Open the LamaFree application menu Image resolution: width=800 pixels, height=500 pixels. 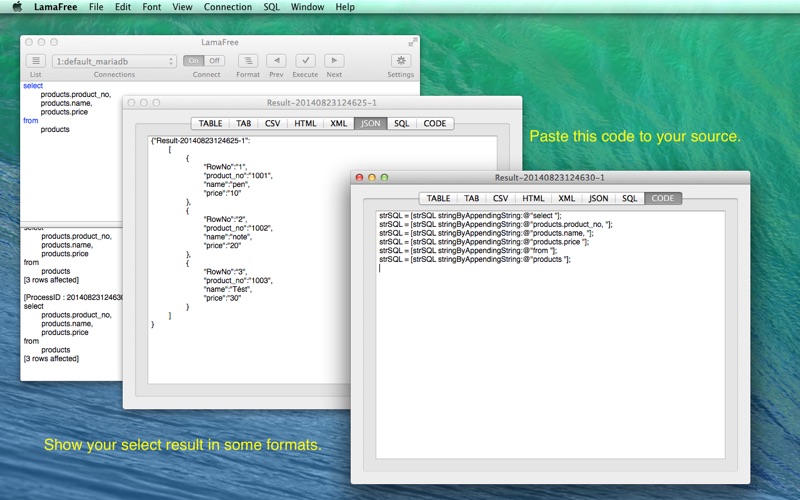coord(56,7)
